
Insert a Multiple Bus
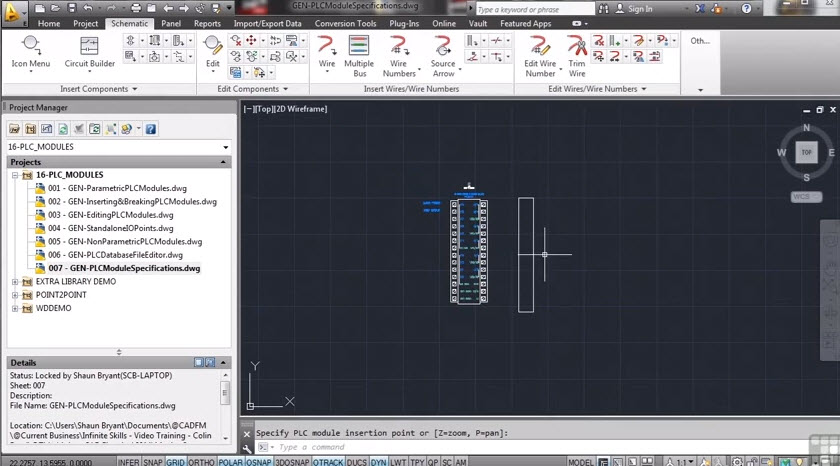tap(359, 56)
